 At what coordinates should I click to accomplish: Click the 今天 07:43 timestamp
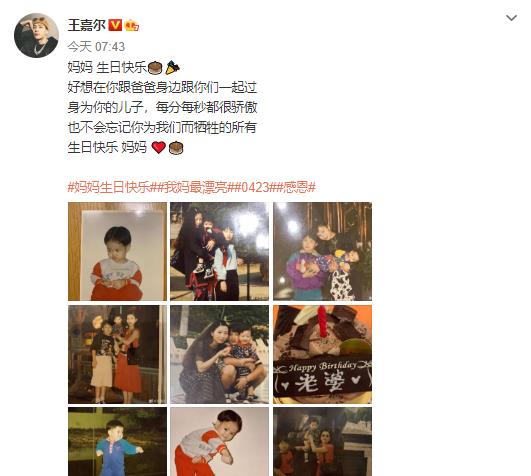pyautogui.click(x=96, y=47)
